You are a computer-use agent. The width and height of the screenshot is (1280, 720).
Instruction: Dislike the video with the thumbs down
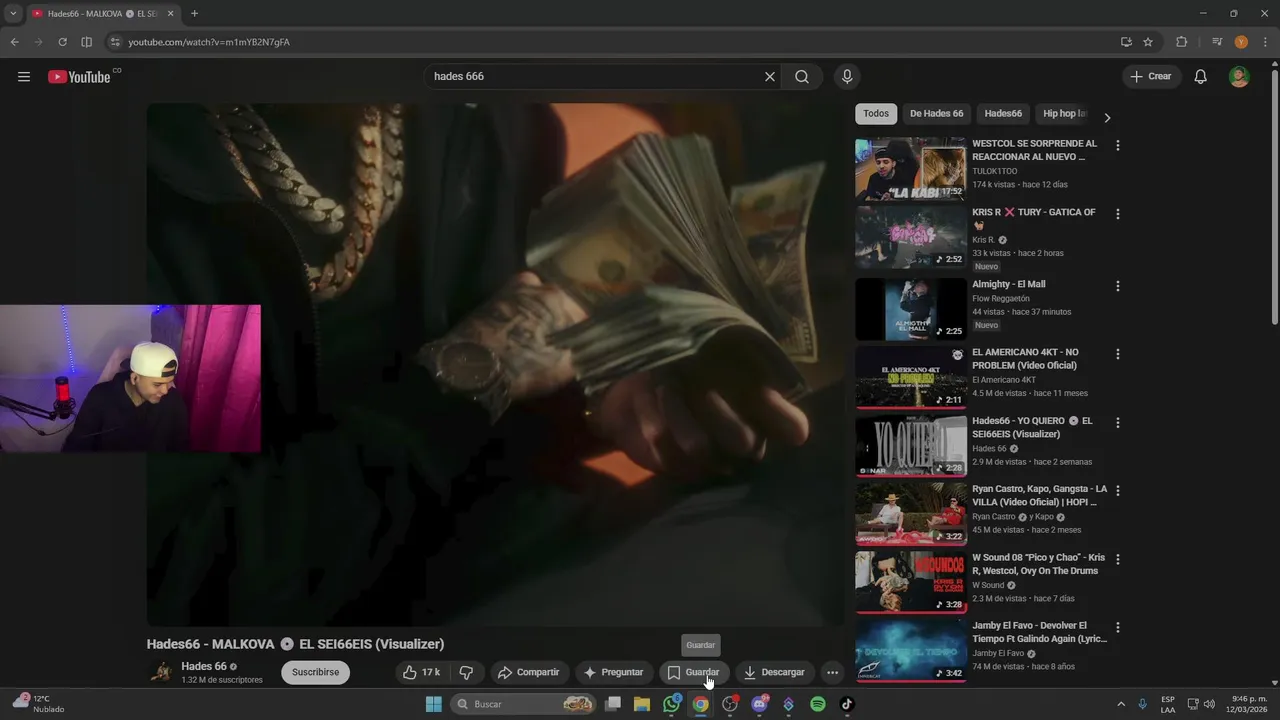point(466,673)
